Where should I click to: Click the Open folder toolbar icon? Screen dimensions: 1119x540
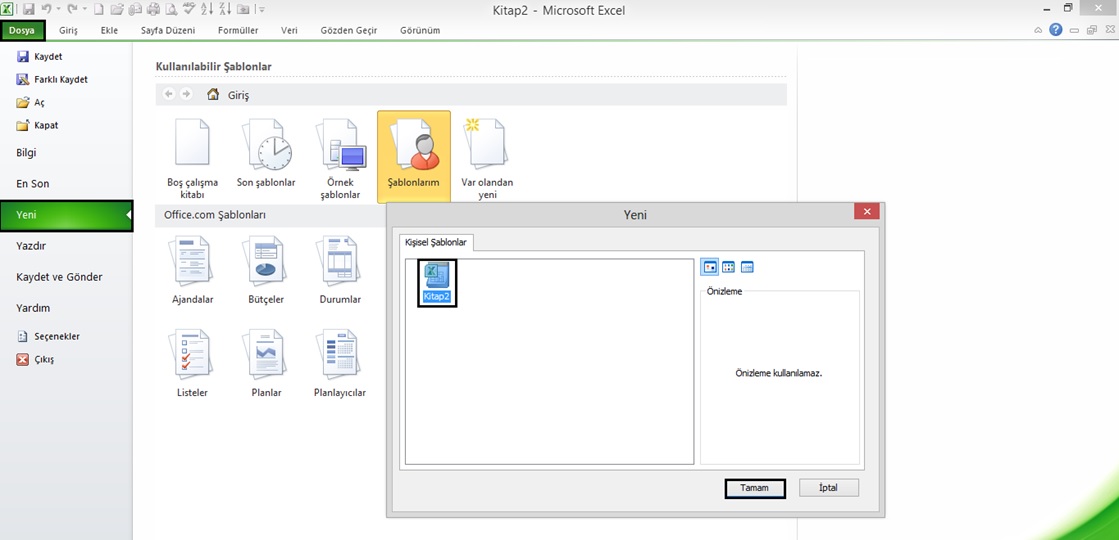tap(117, 9)
